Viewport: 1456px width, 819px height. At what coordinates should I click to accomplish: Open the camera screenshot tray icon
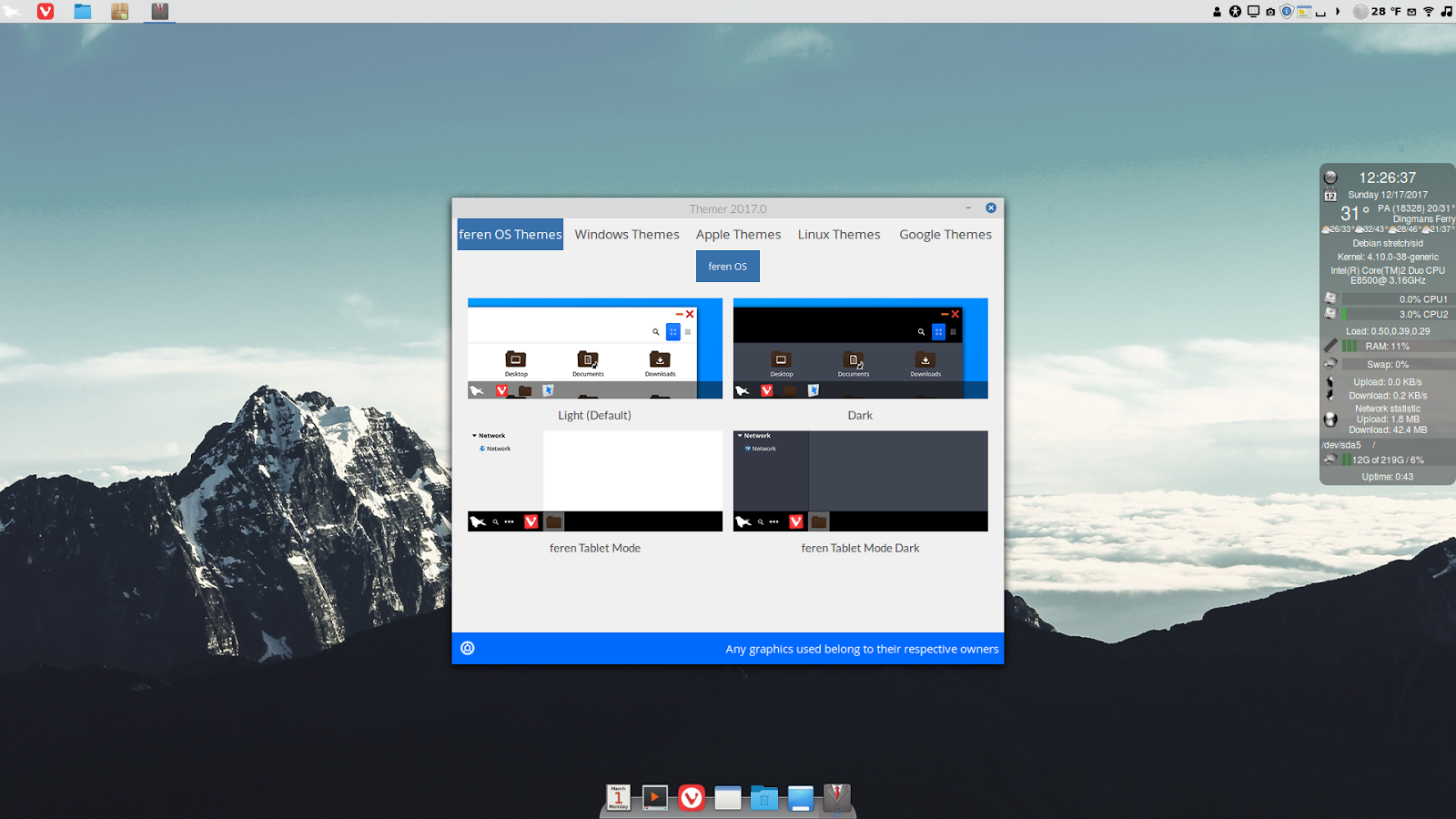coord(1269,12)
